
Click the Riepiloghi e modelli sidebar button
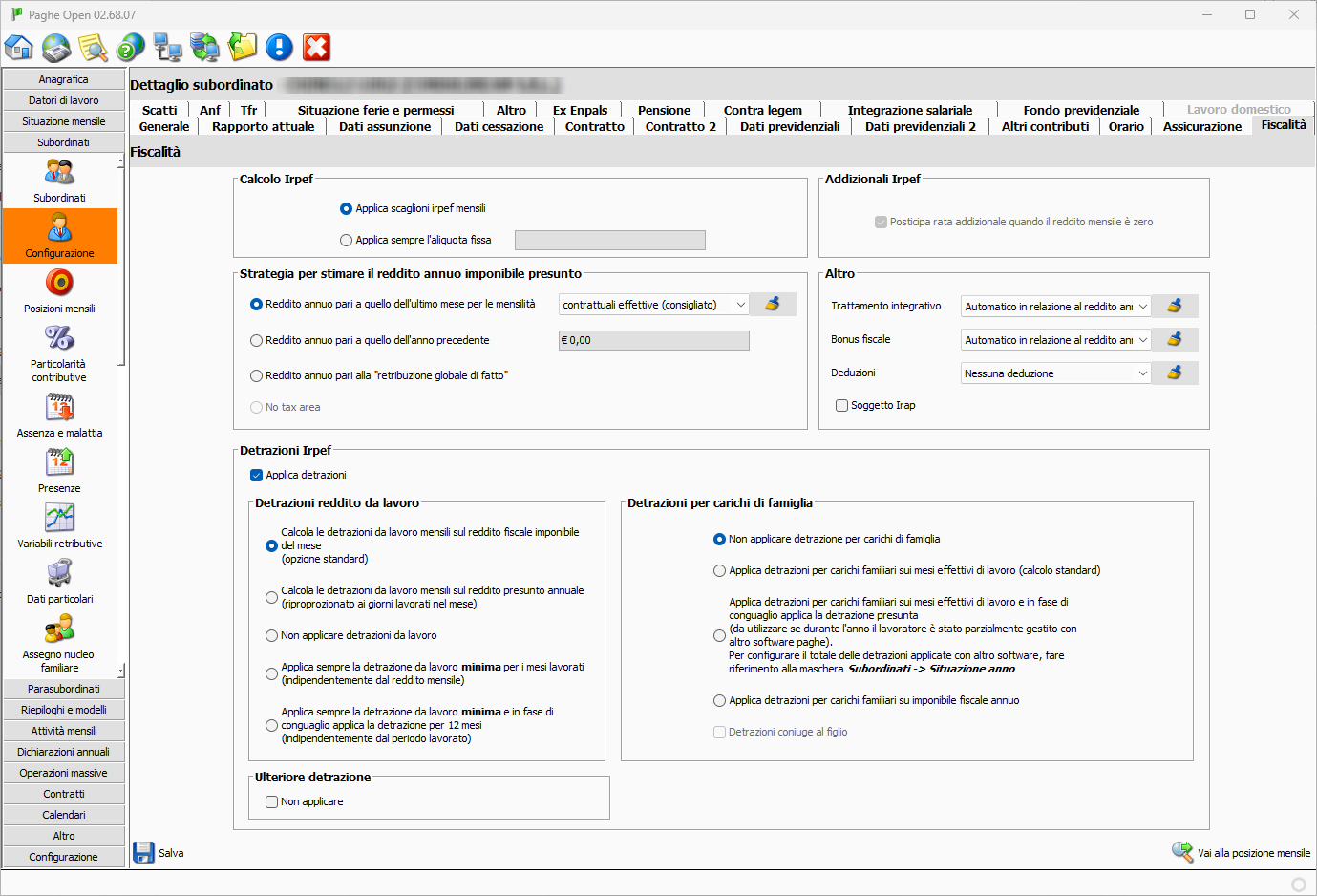point(64,710)
